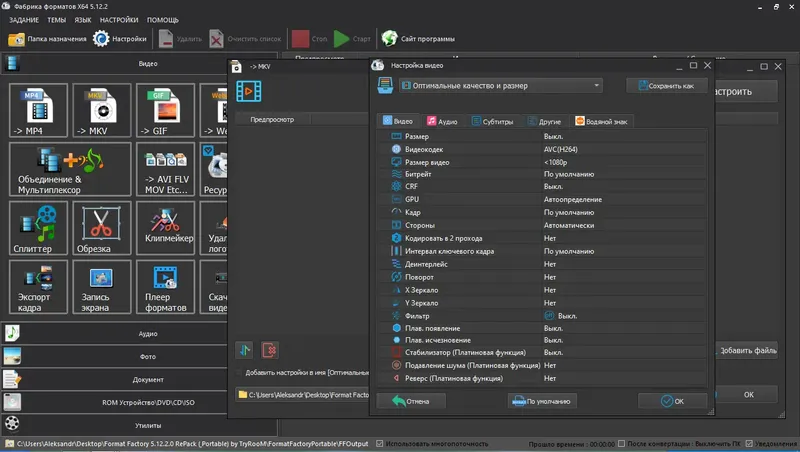Select the Размер видео <1080p value

[555, 162]
